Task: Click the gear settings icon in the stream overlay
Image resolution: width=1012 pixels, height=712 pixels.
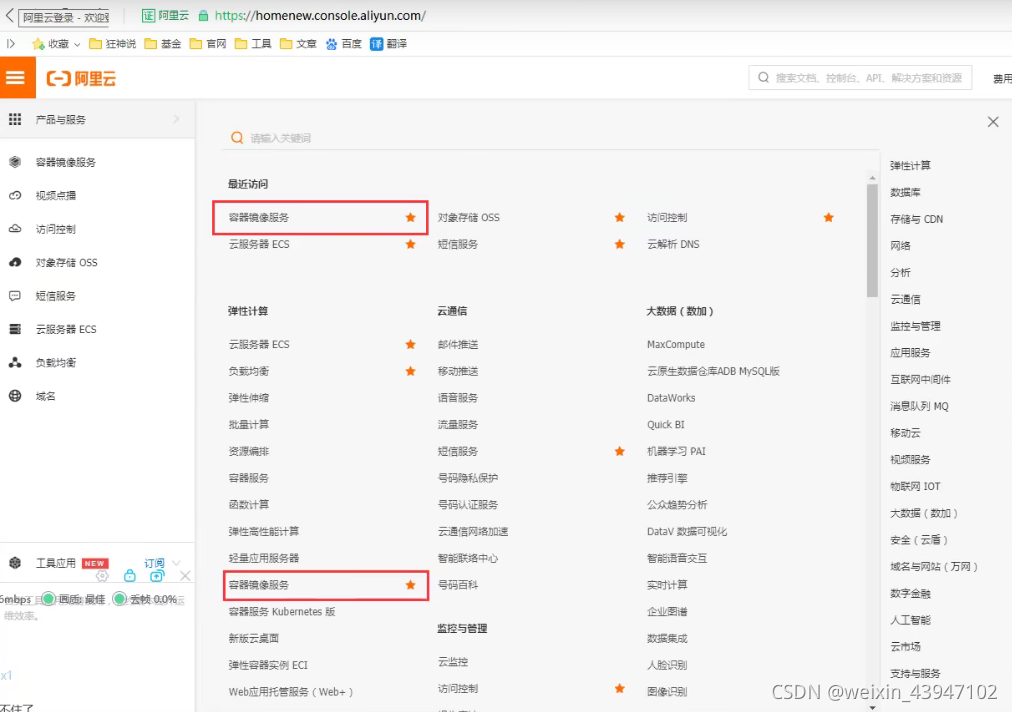Action: click(x=102, y=576)
